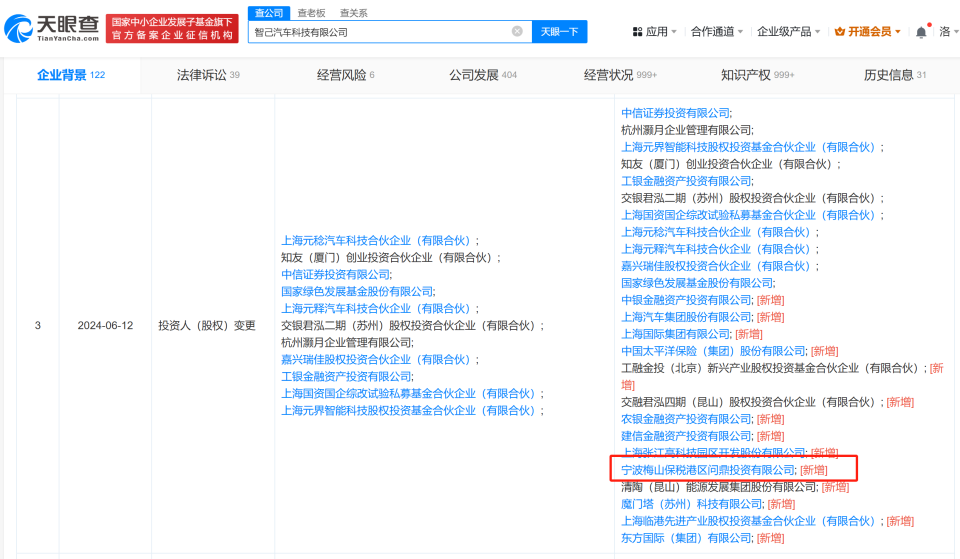Image resolution: width=960 pixels, height=559 pixels.
Task: Open 魔门塔（苏州）科技有限公司 link
Action: tap(691, 505)
